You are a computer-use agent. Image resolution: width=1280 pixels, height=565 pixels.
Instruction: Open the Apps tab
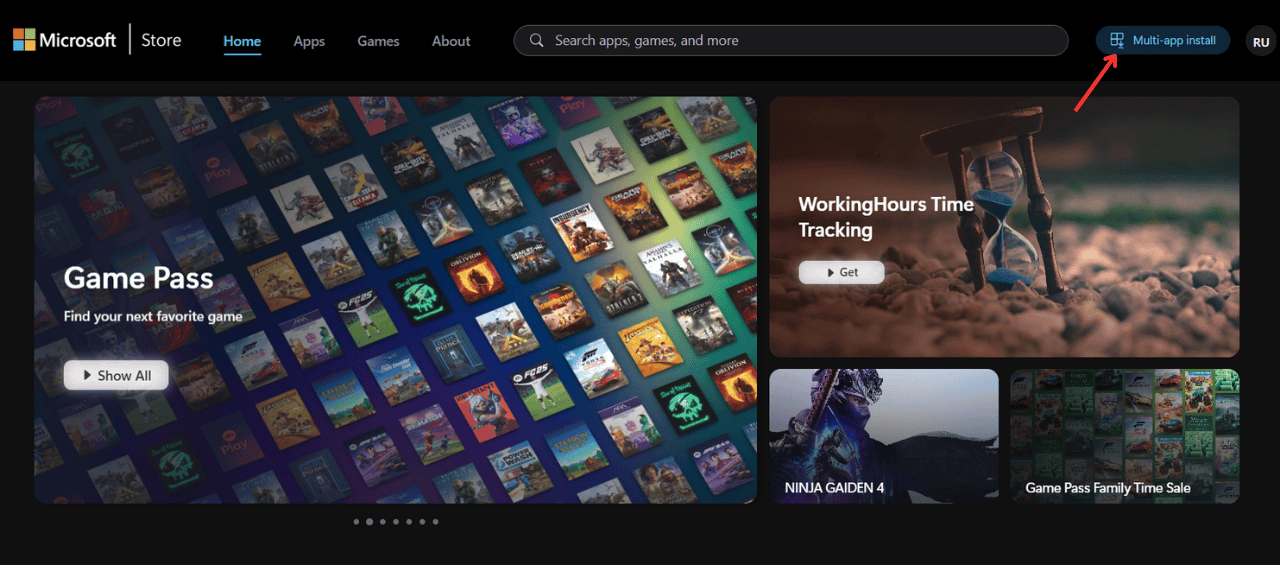click(x=309, y=41)
